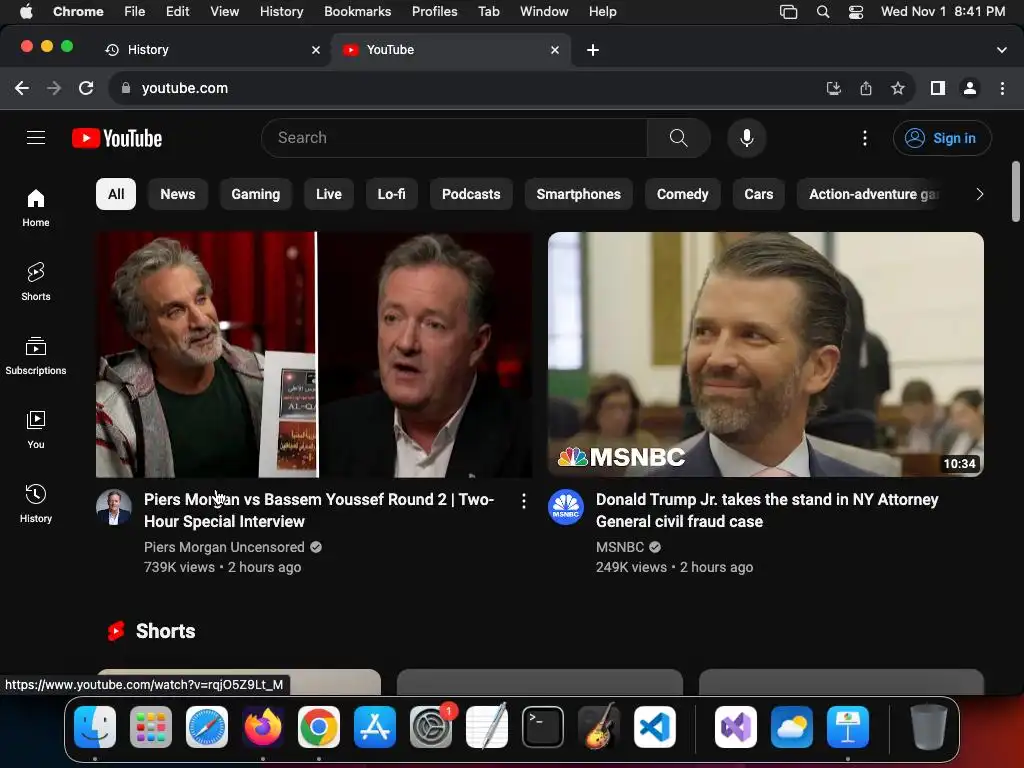Click the browser forward arrow

54,88
